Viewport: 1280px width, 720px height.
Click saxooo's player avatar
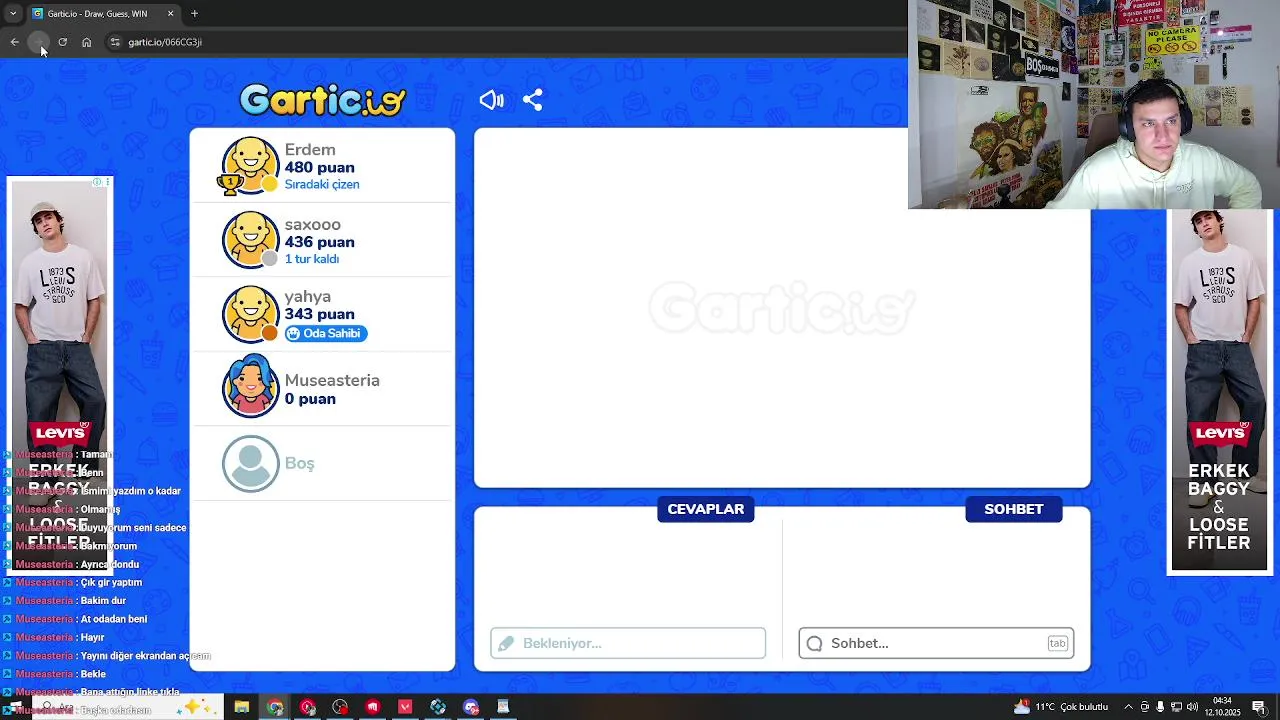[250, 240]
